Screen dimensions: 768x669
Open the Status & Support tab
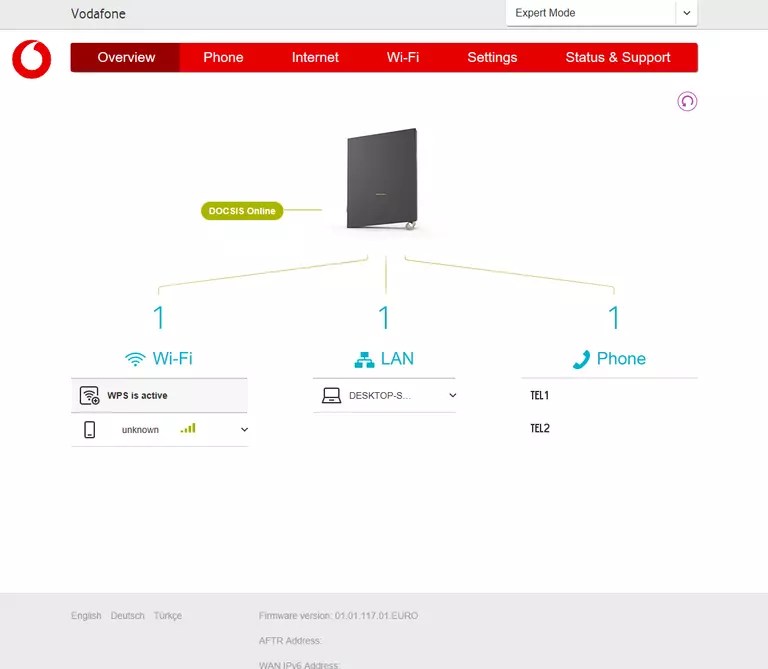[618, 57]
